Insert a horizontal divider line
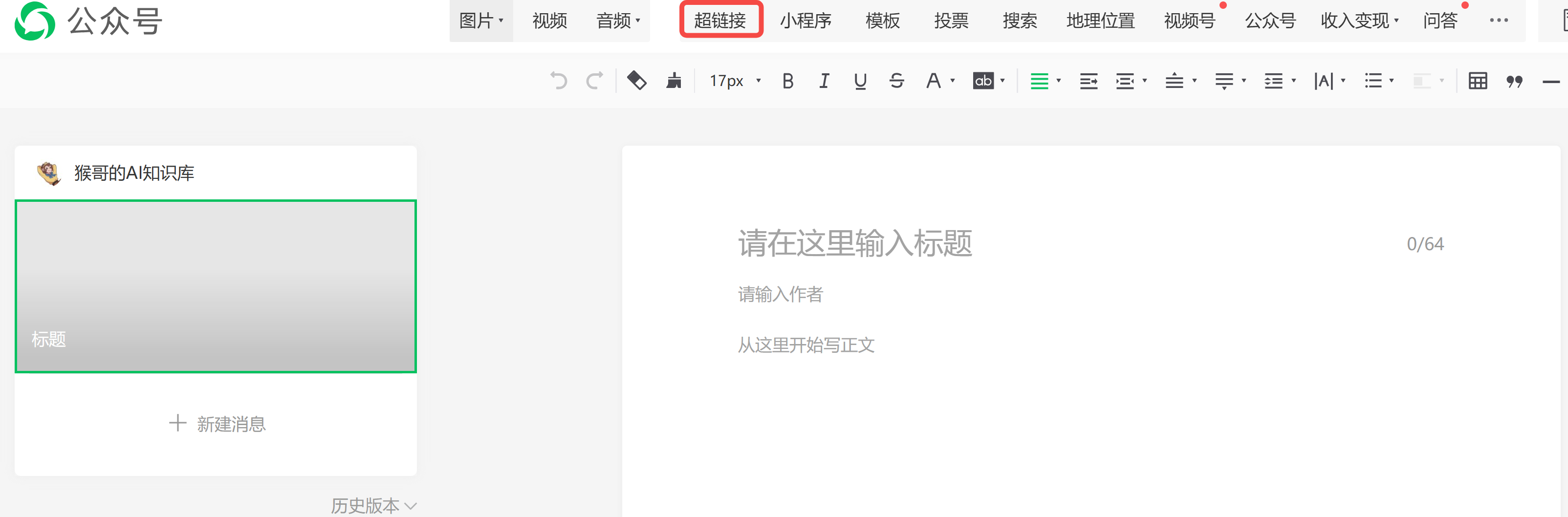The image size is (1568, 517). 1551,82
